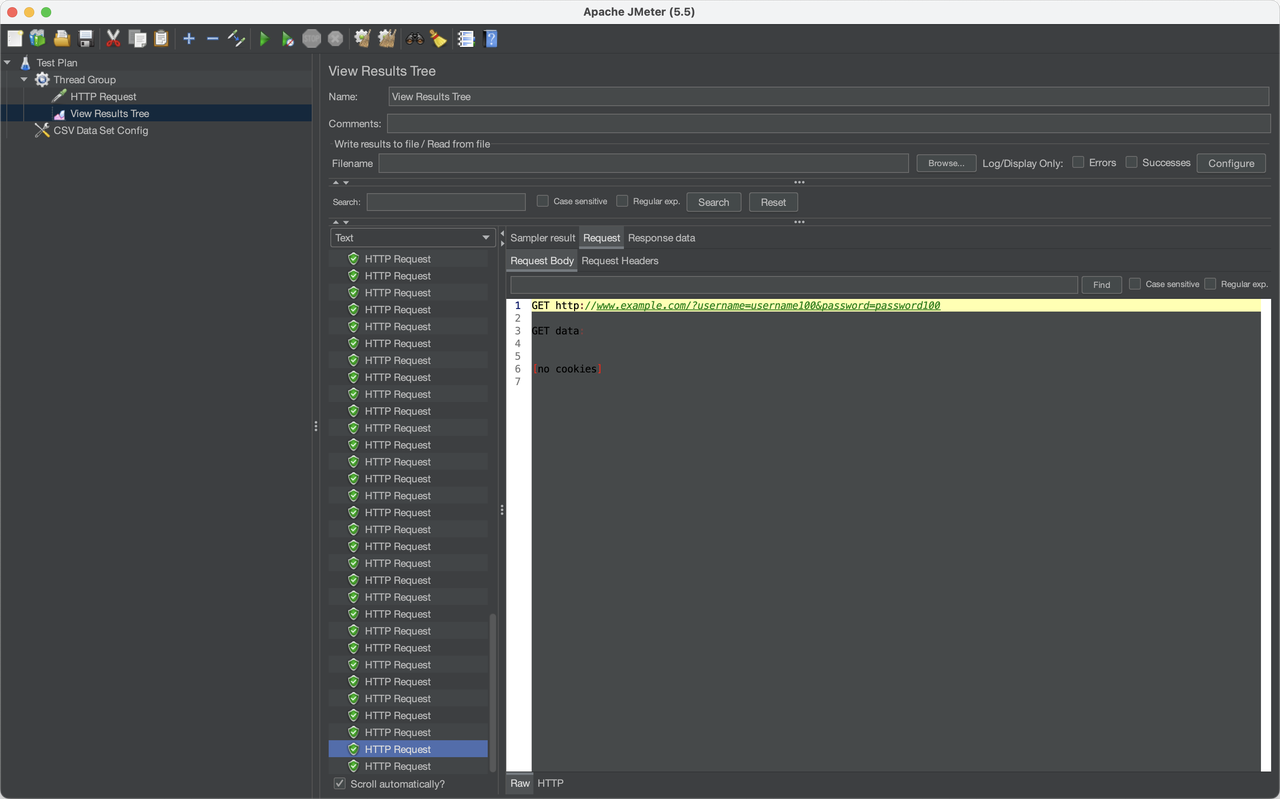Click the highlighted HTTP Request result row
The height and width of the screenshot is (799, 1280).
coord(408,749)
